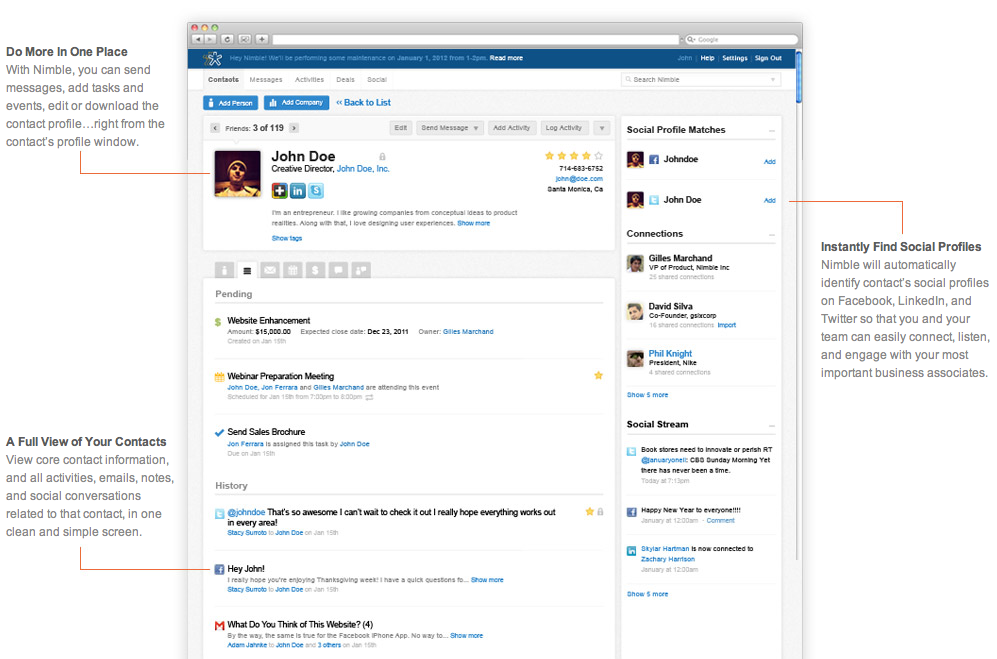The height and width of the screenshot is (659, 997).
Task: Open the Social tab
Action: click(x=376, y=80)
